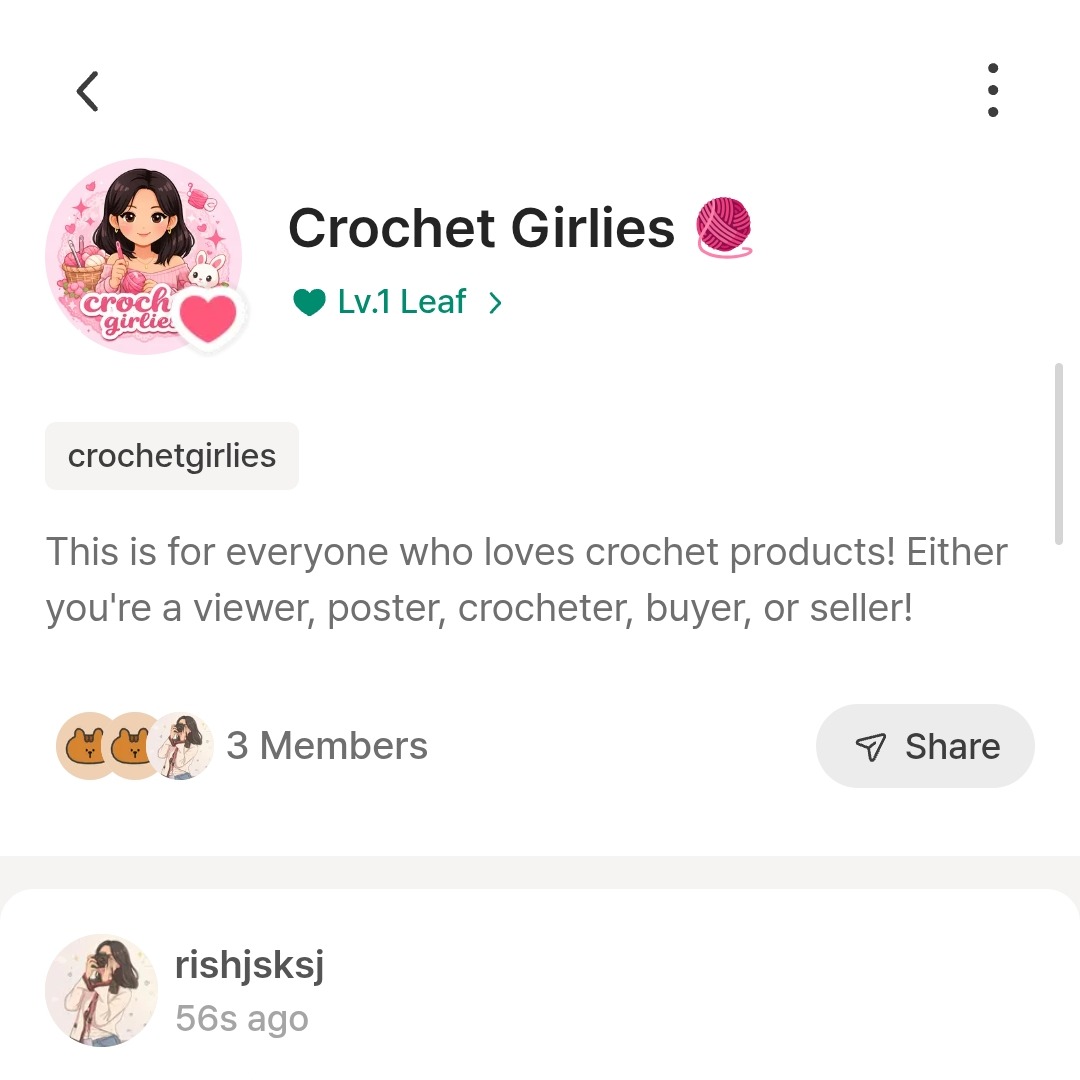The height and width of the screenshot is (1080, 1080).
Task: Click the Crochet Girlies title text
Action: (481, 228)
